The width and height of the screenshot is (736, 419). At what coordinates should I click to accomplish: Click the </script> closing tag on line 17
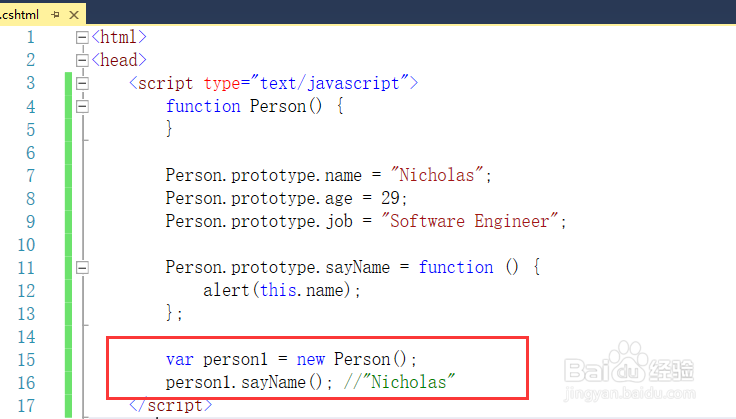point(170,405)
